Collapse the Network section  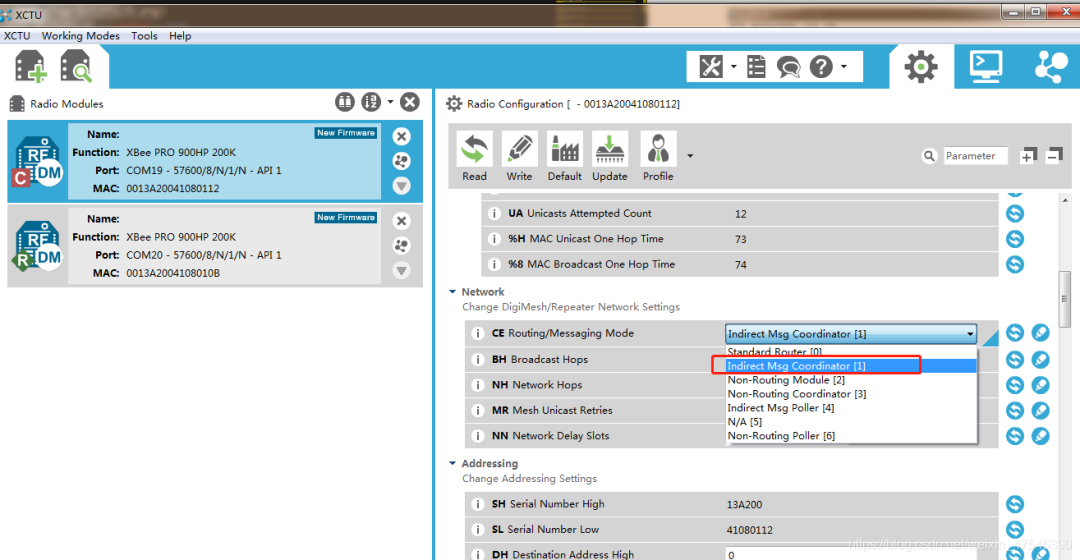point(453,292)
